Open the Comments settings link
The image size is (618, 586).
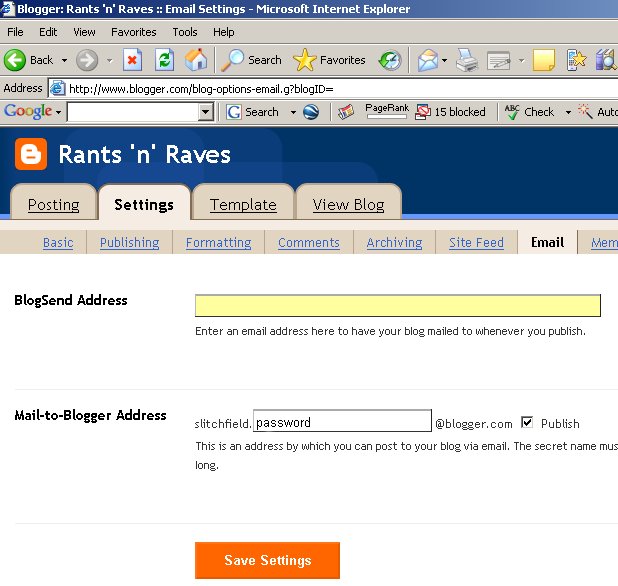[309, 242]
